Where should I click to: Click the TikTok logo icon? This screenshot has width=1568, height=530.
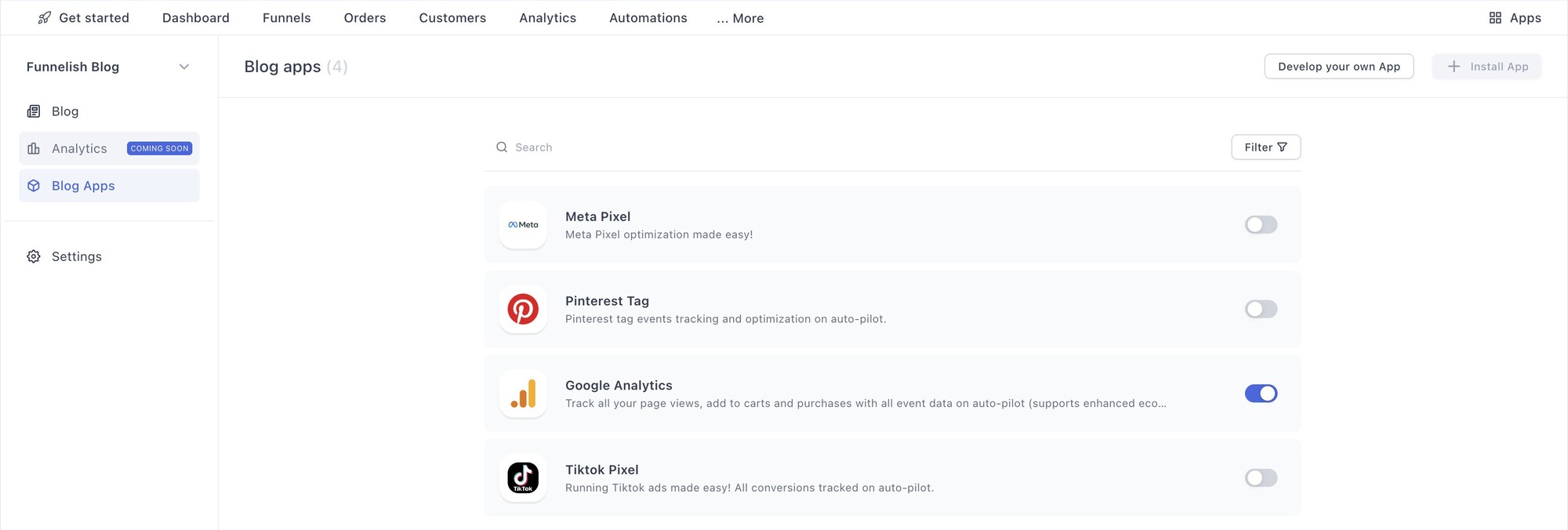[x=523, y=477]
